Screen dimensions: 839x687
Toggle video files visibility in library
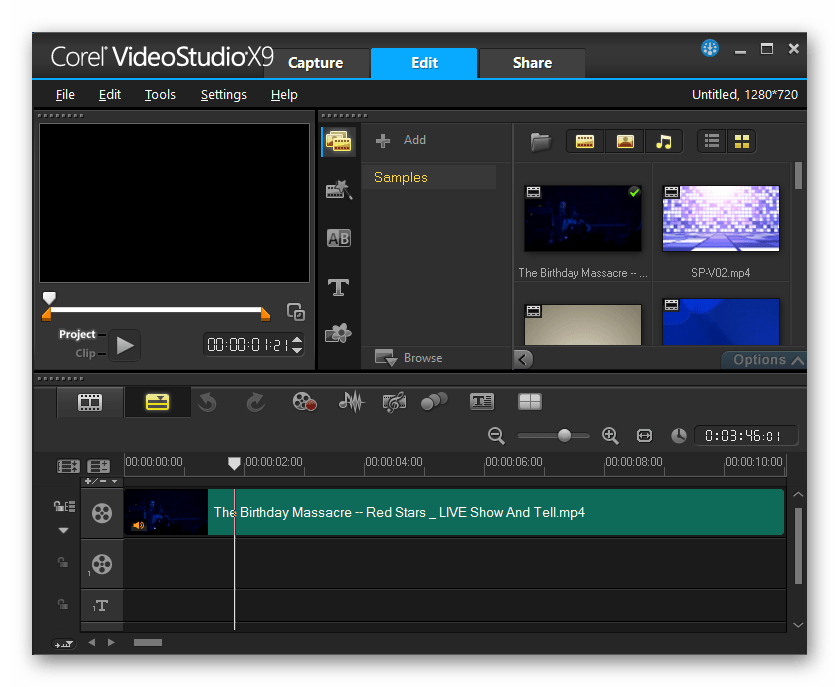[x=585, y=142]
